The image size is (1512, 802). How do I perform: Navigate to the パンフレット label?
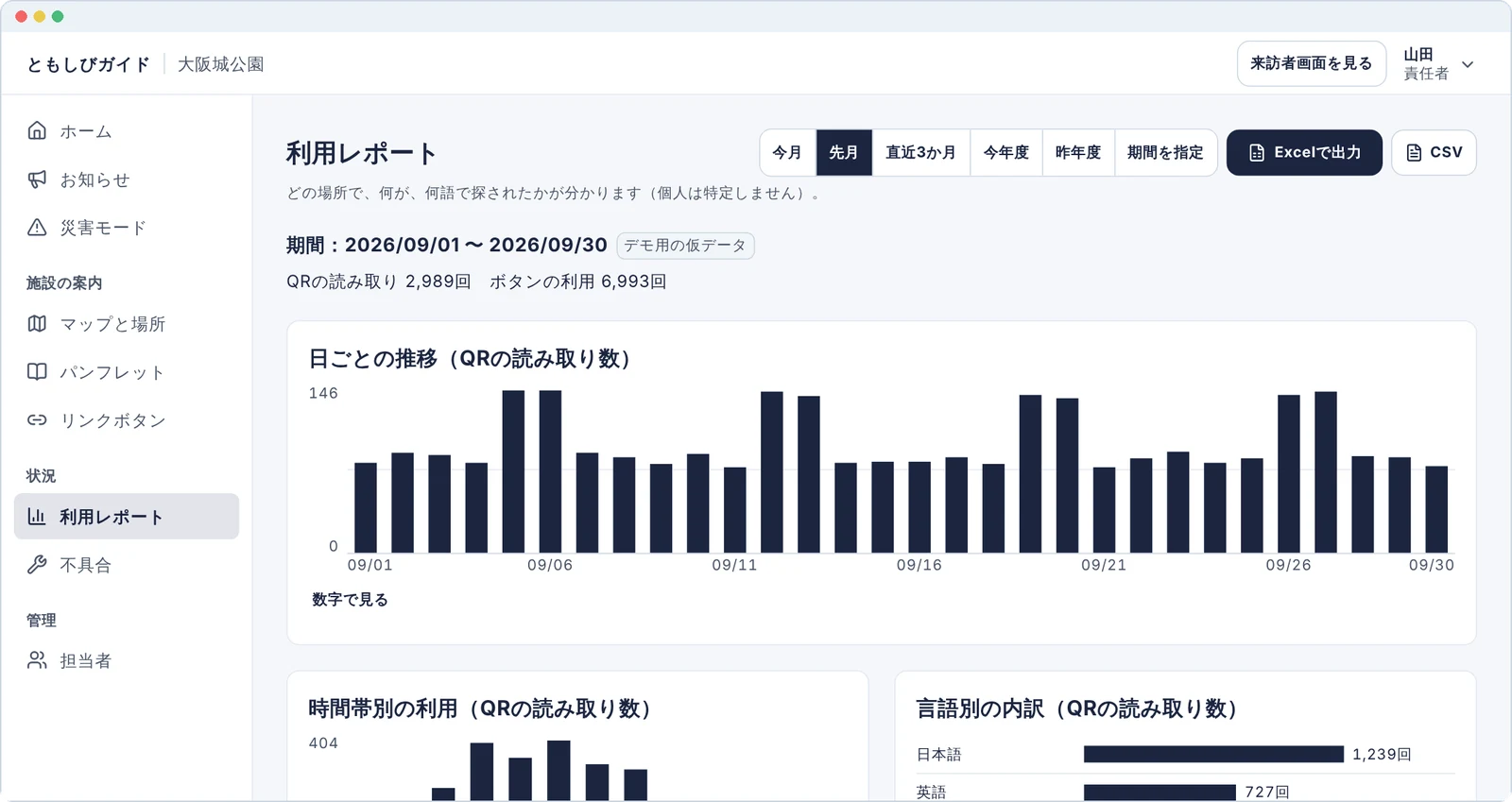pyautogui.click(x=112, y=372)
